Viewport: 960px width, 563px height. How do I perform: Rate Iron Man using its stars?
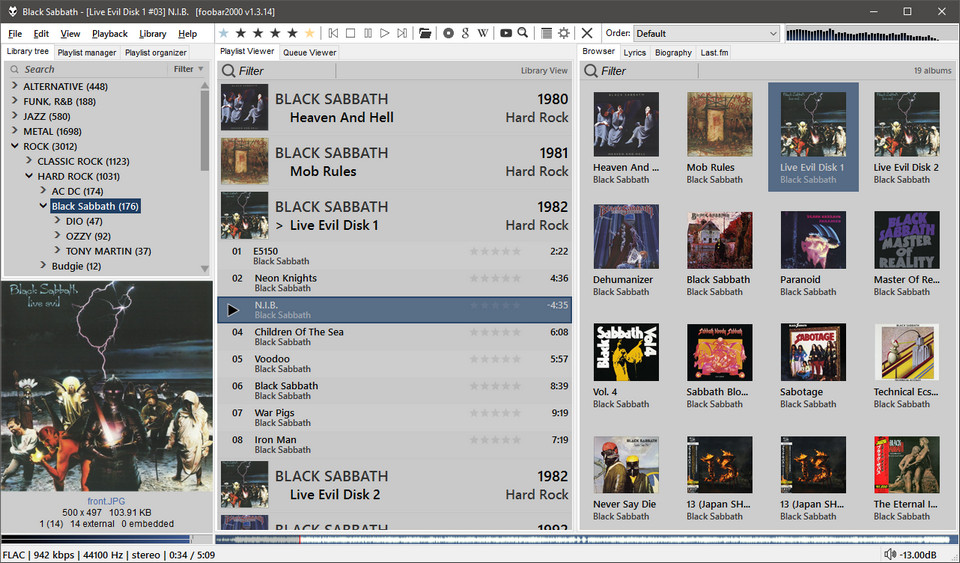coord(495,440)
